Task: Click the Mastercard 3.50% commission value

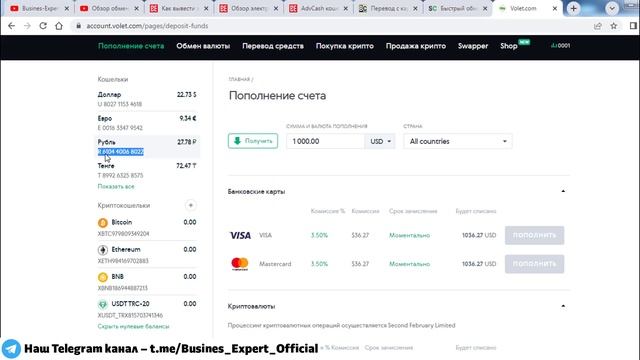Action: 319,264
